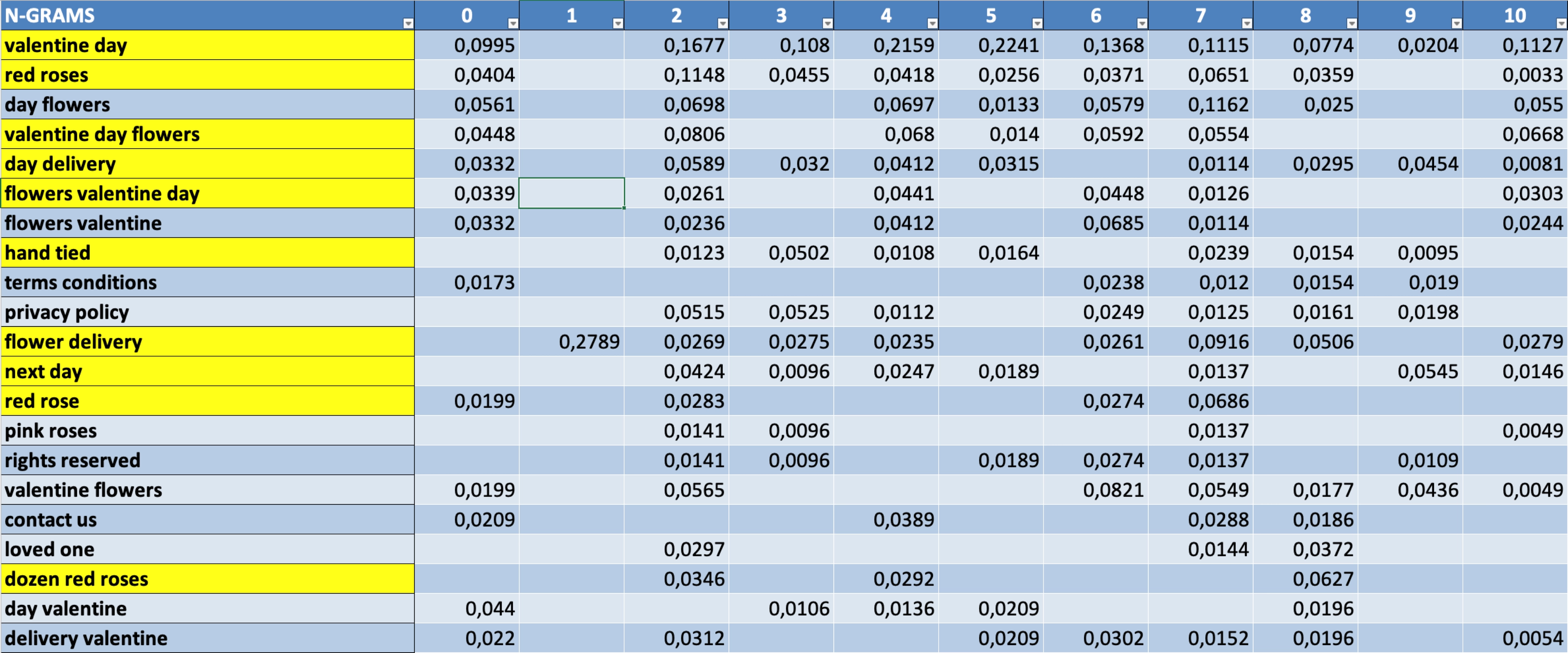This screenshot has height=653, width=1568.
Task: Select the 'delivery valentine' cell
Action: point(207,638)
